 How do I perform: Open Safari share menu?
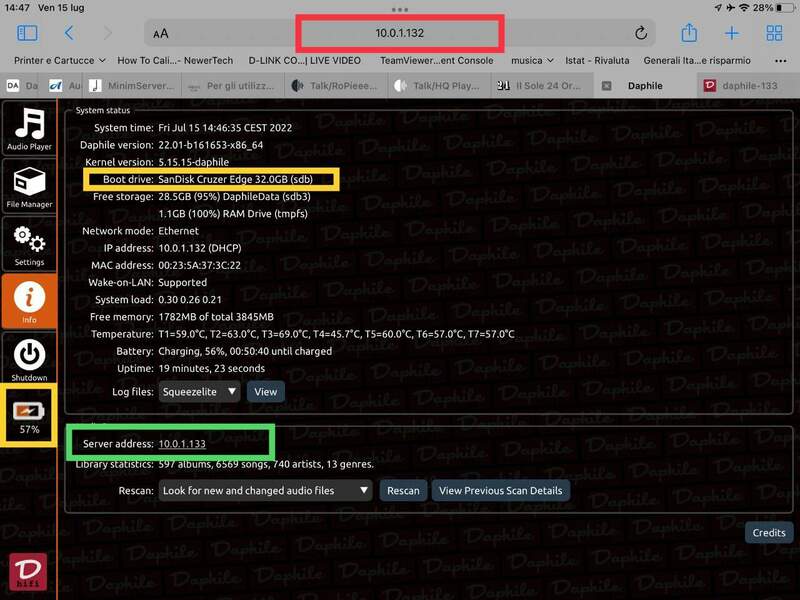click(689, 33)
